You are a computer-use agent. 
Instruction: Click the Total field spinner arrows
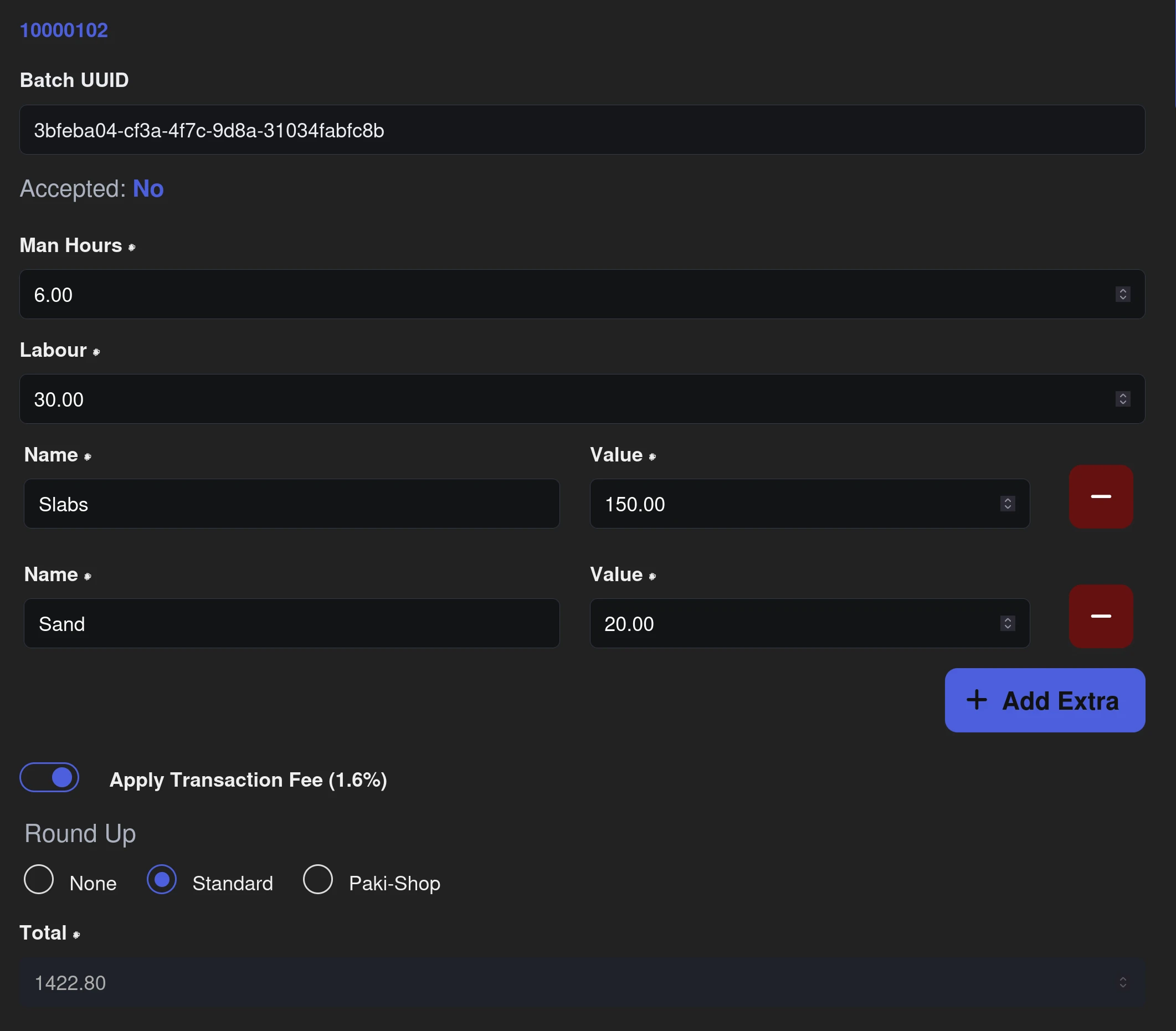1122,982
